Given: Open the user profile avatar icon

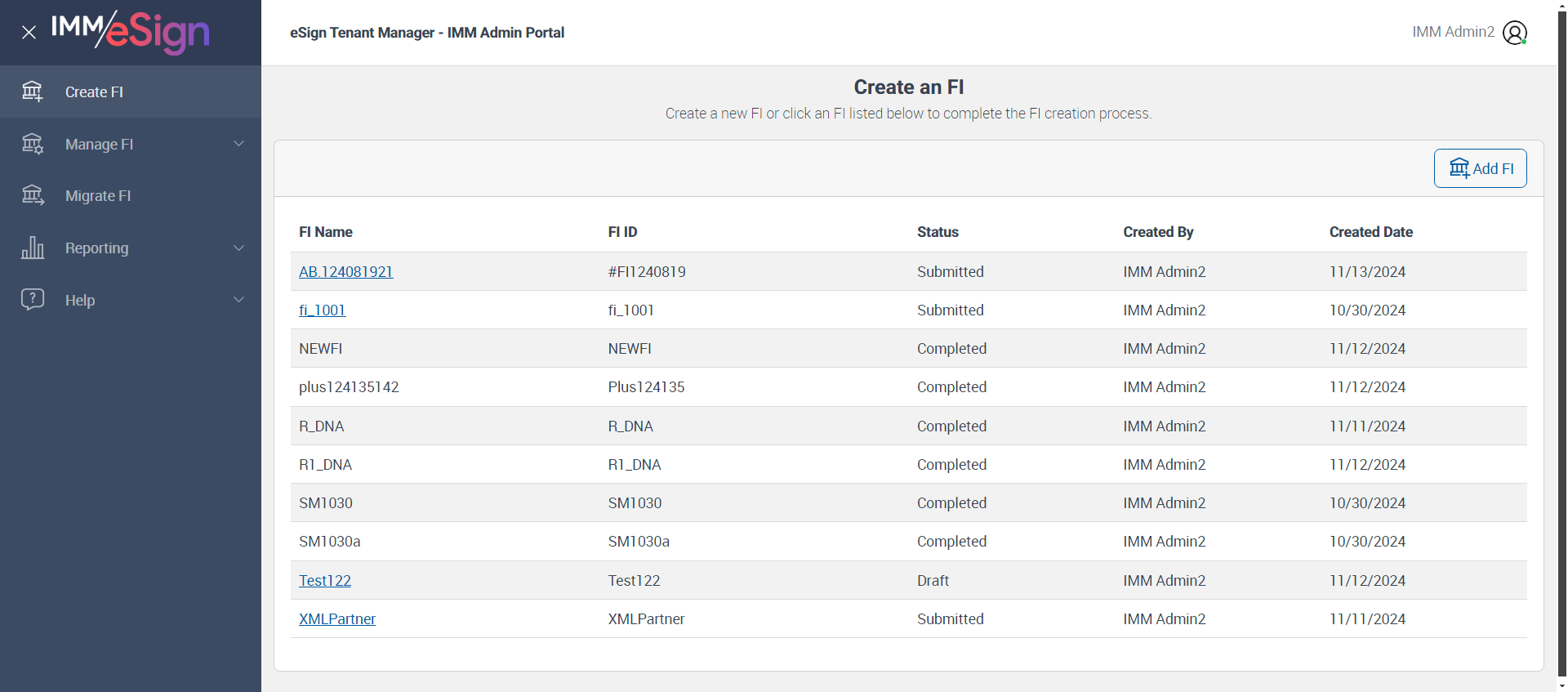Looking at the screenshot, I should (1515, 33).
